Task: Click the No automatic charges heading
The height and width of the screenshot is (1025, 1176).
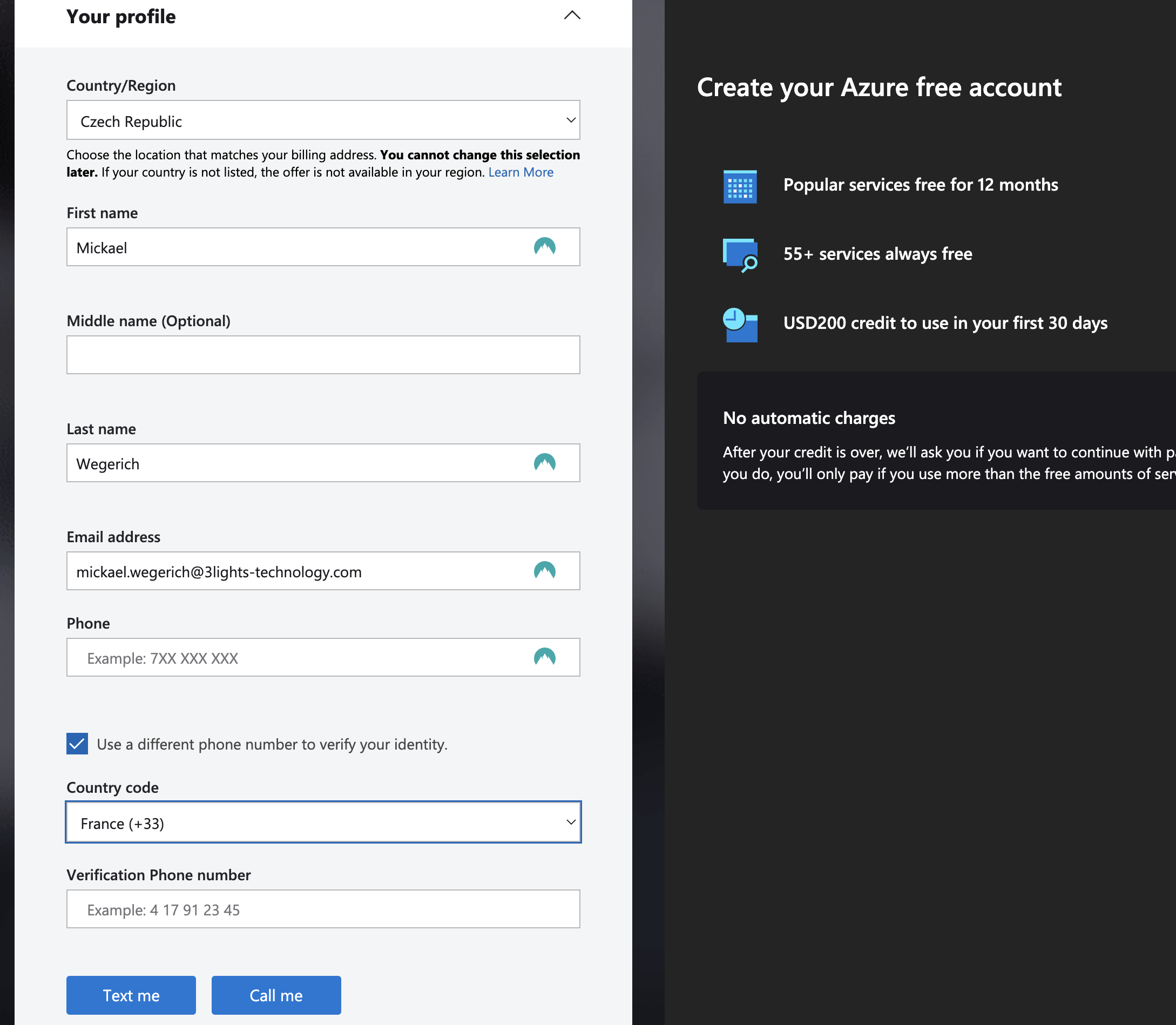Action: (x=809, y=418)
